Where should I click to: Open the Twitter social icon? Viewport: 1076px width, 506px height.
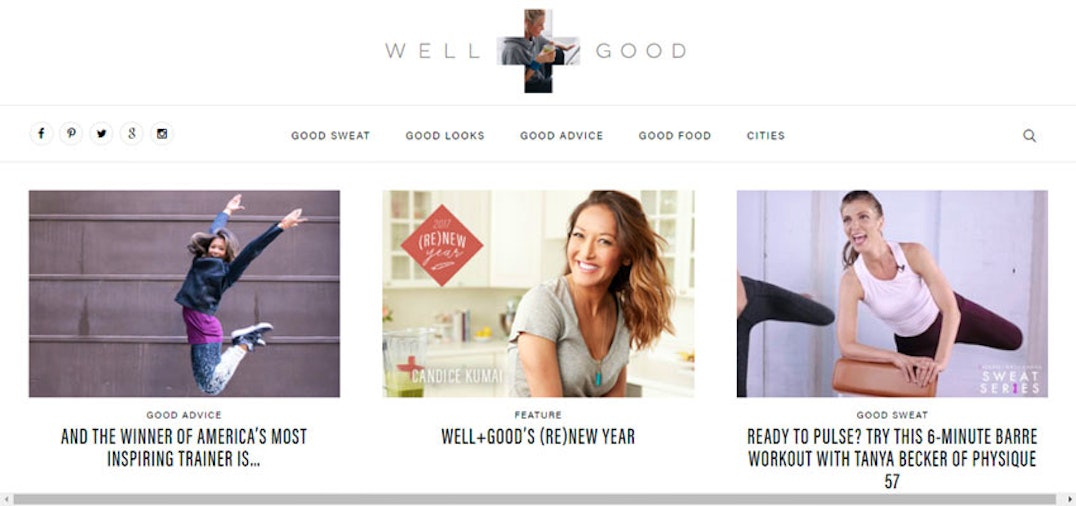click(x=102, y=134)
